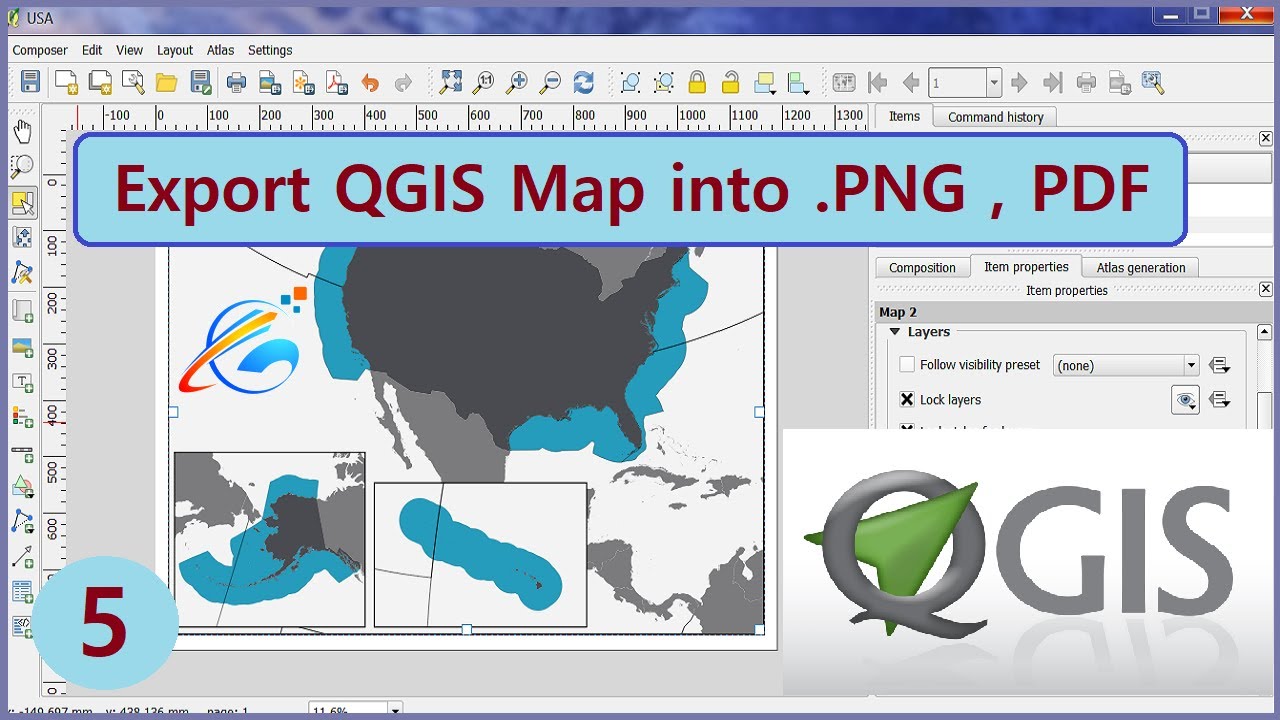Ungroup selected items

pos(664,82)
